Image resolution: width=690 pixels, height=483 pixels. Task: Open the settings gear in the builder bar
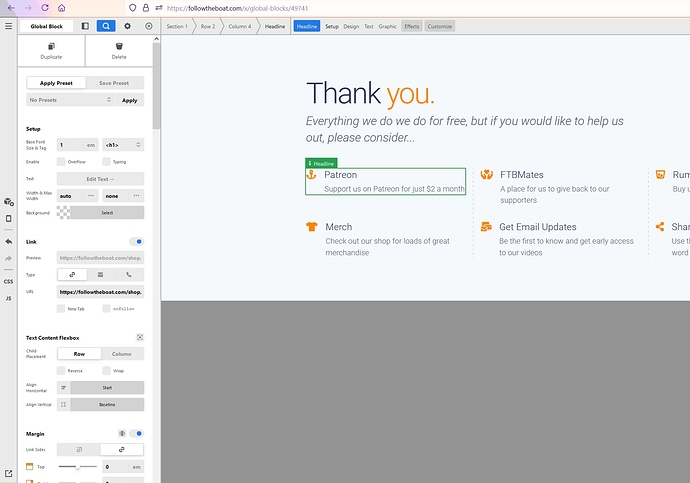(x=127, y=26)
